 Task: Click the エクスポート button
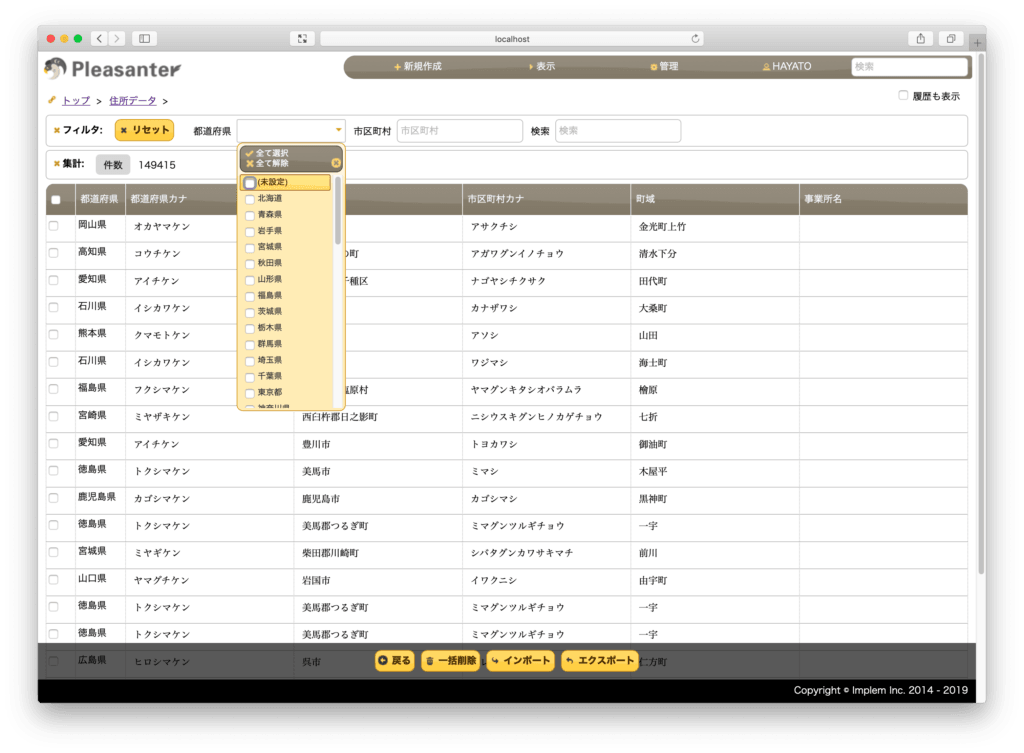click(600, 660)
